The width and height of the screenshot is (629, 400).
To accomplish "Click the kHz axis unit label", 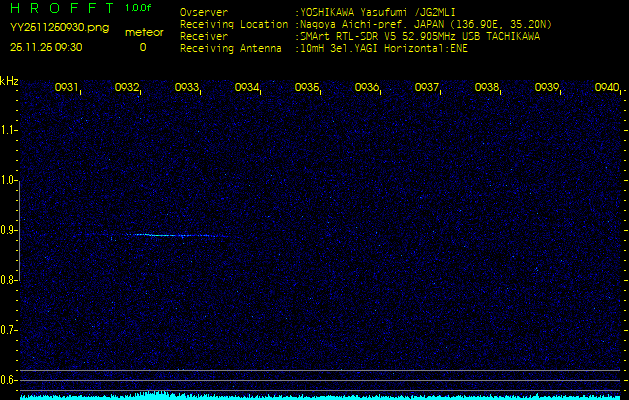I will (9, 81).
